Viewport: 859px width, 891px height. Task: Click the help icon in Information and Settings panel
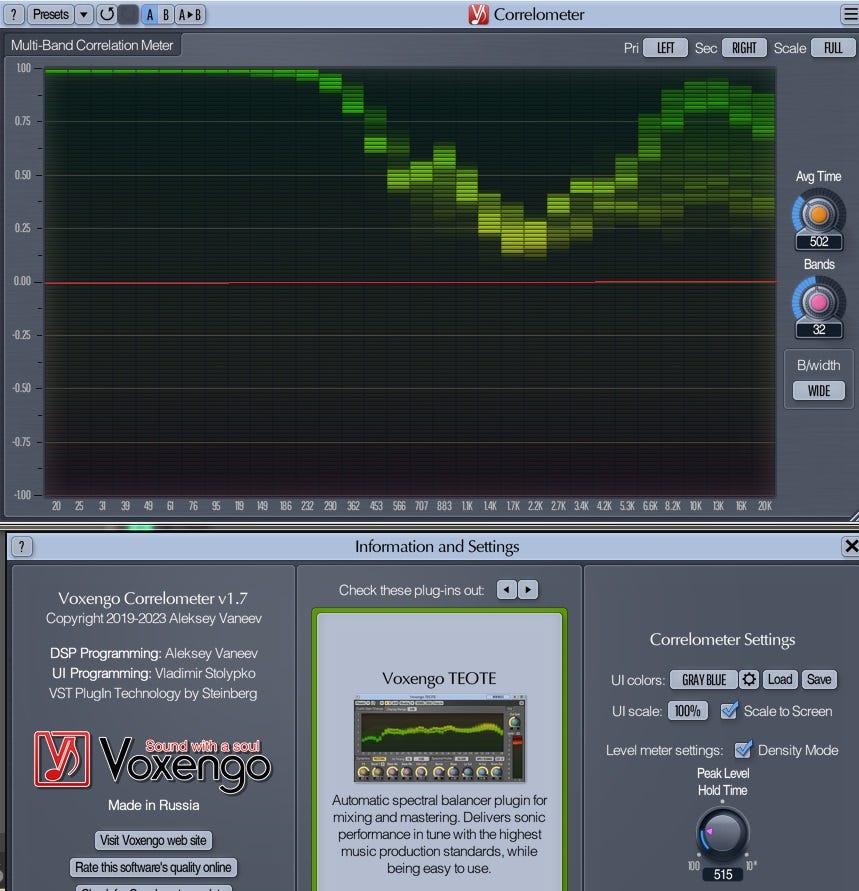coord(21,546)
